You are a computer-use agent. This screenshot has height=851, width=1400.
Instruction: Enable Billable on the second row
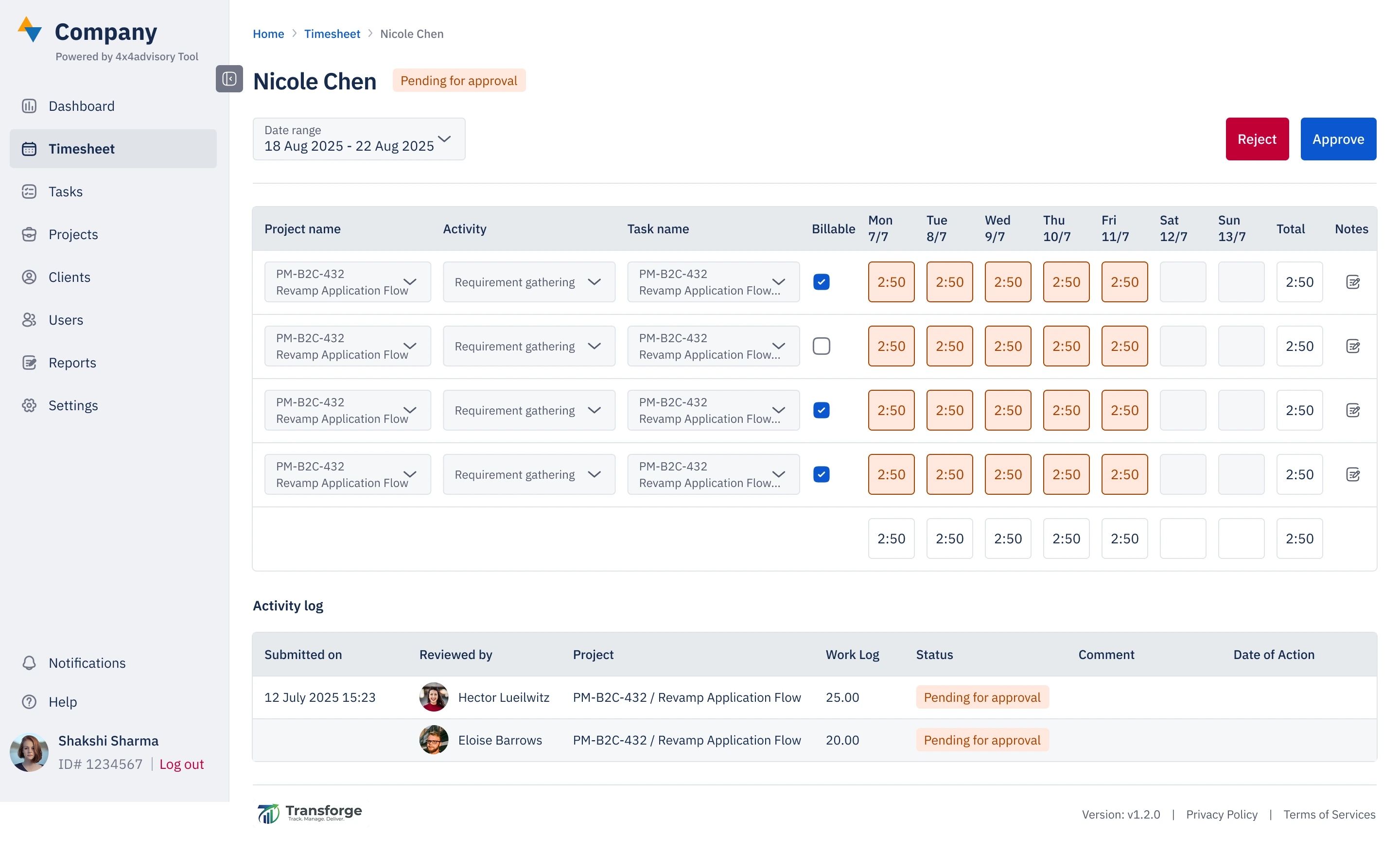click(821, 346)
